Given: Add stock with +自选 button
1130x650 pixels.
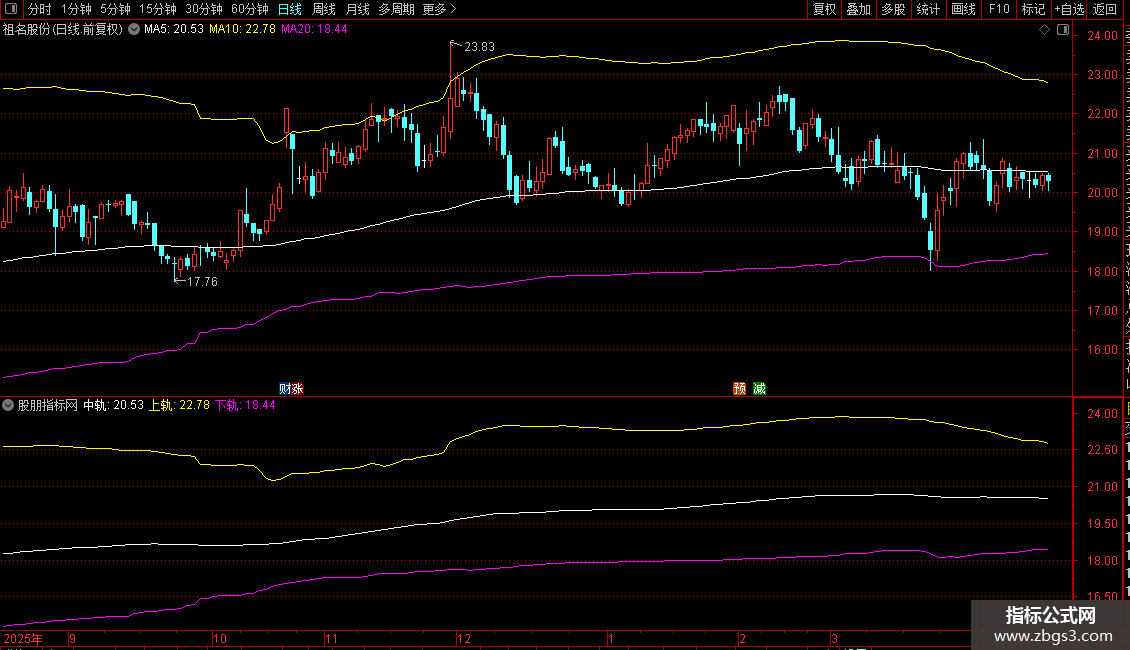Looking at the screenshot, I should (1069, 9).
